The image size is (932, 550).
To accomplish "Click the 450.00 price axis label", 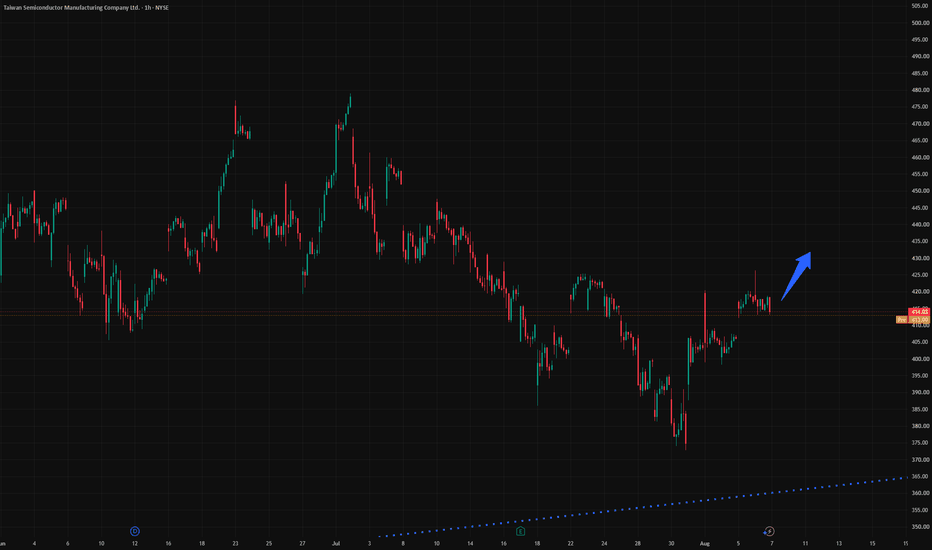I will pyautogui.click(x=920, y=191).
